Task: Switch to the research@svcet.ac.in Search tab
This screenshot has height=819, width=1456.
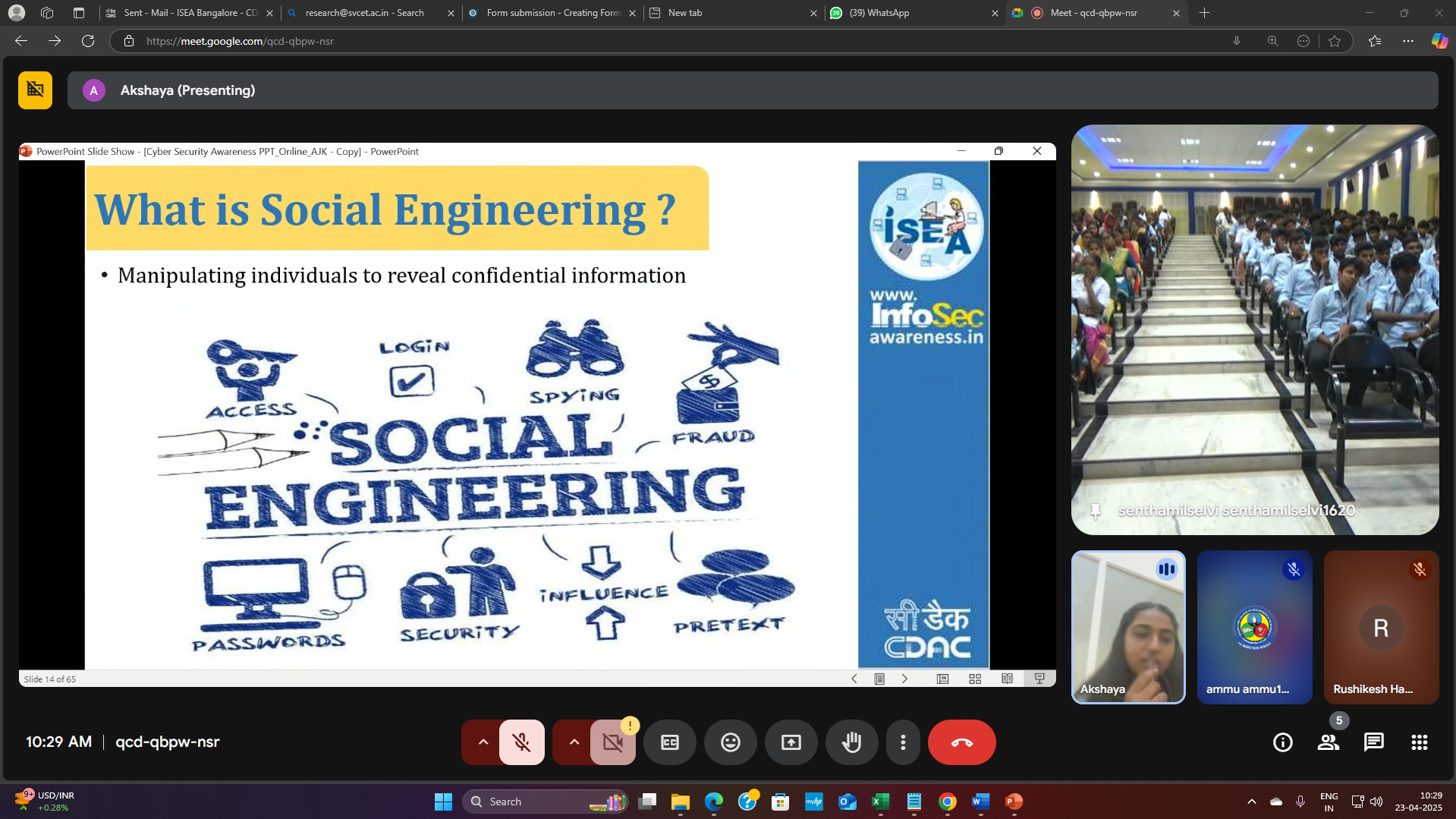Action: pos(364,13)
